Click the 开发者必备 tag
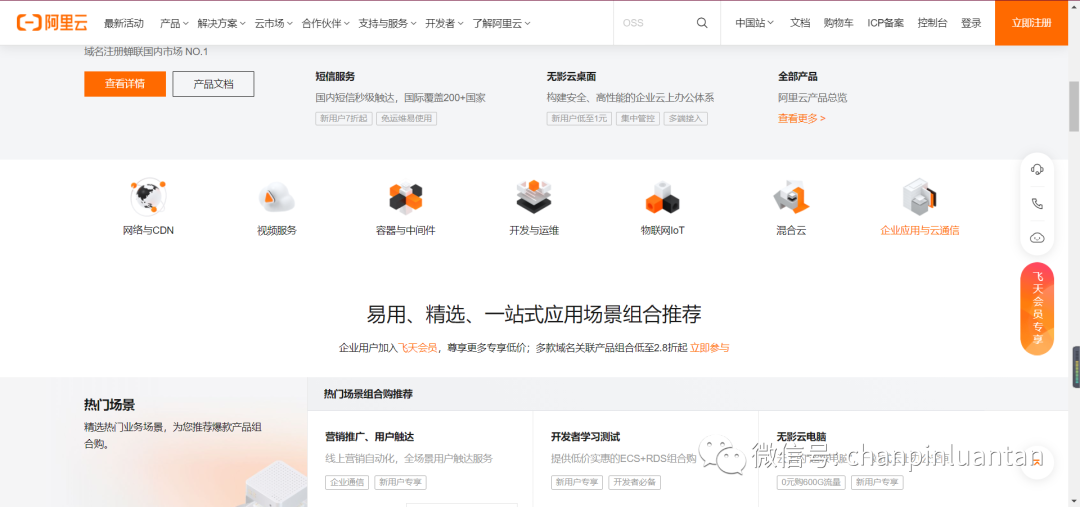Viewport: 1080px width, 507px height. click(634, 482)
